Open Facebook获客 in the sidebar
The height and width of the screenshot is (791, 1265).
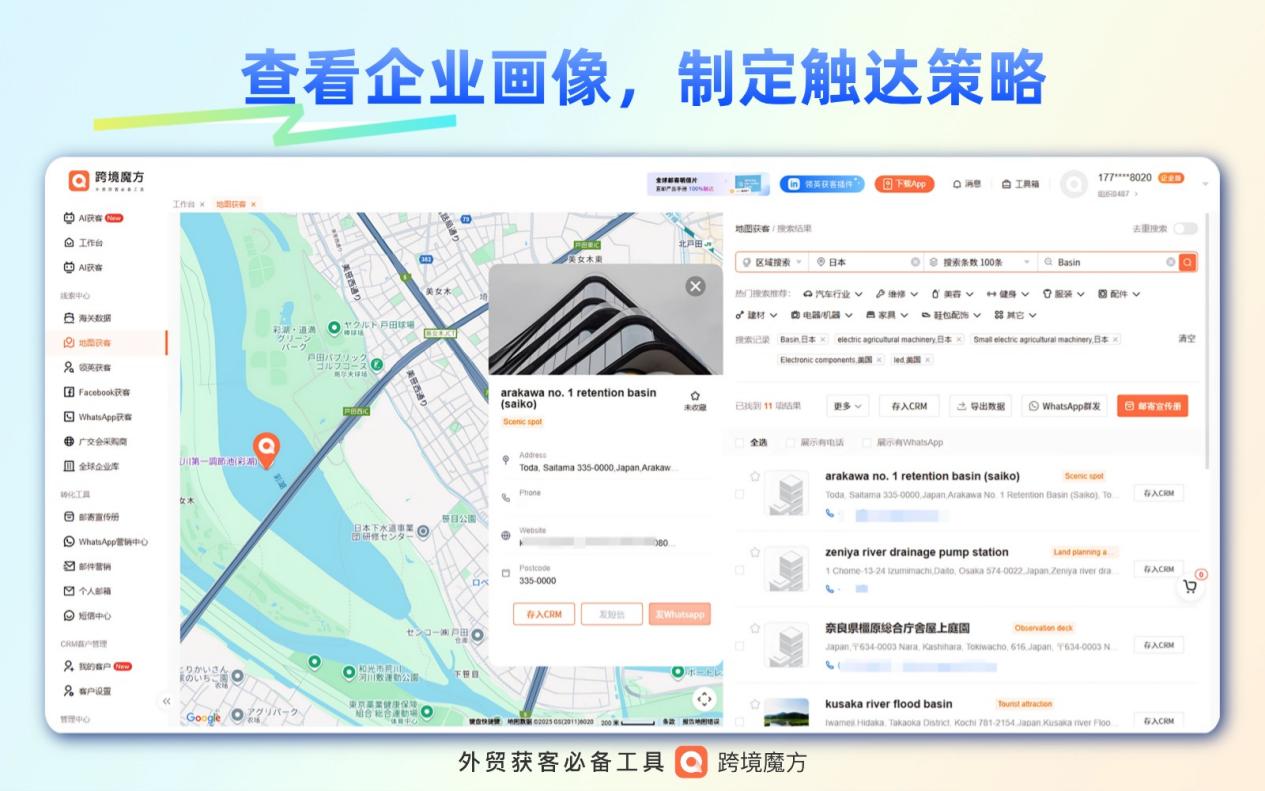97,392
